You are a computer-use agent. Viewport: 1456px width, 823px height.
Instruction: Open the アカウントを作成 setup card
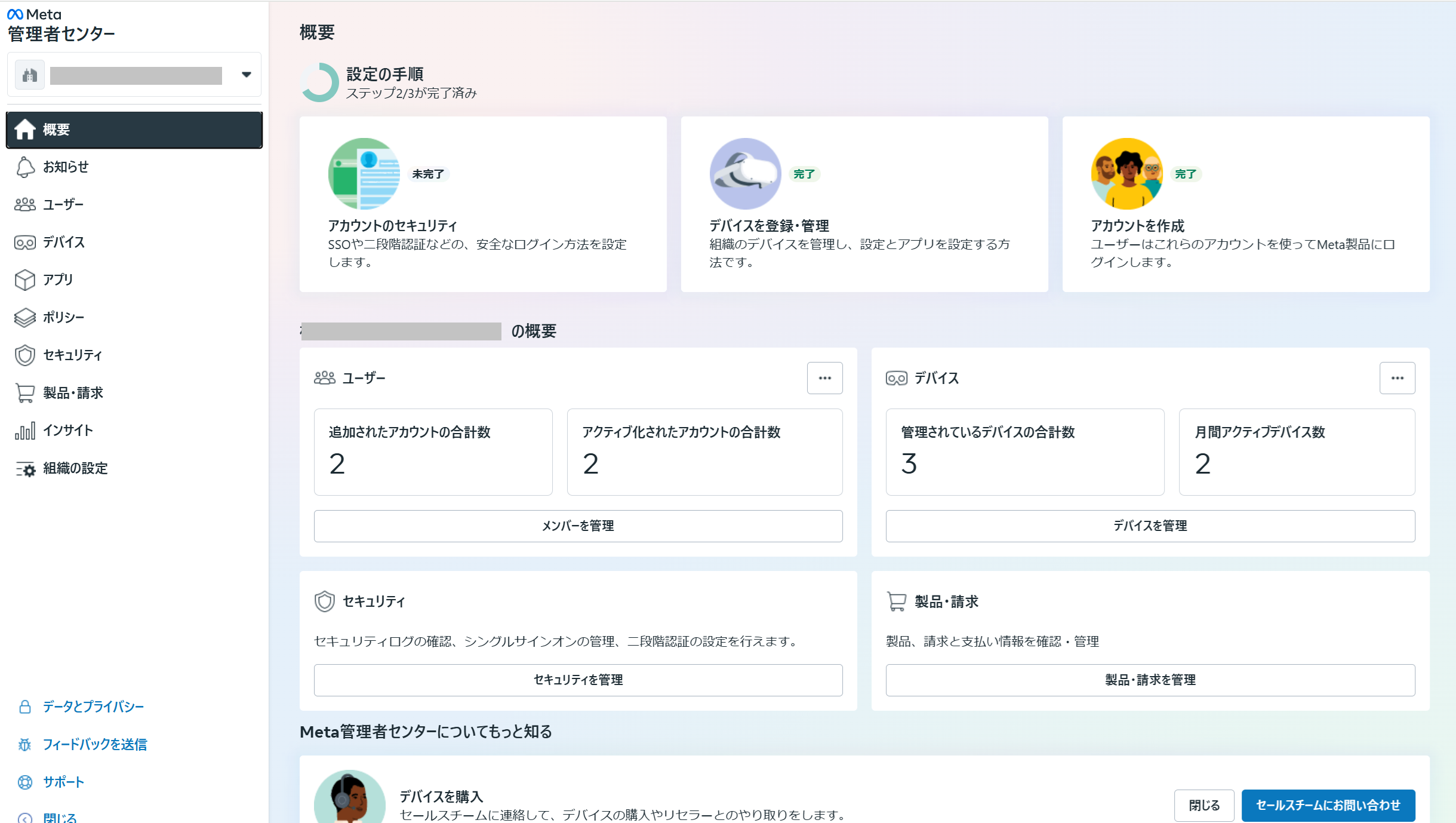pyautogui.click(x=1246, y=204)
